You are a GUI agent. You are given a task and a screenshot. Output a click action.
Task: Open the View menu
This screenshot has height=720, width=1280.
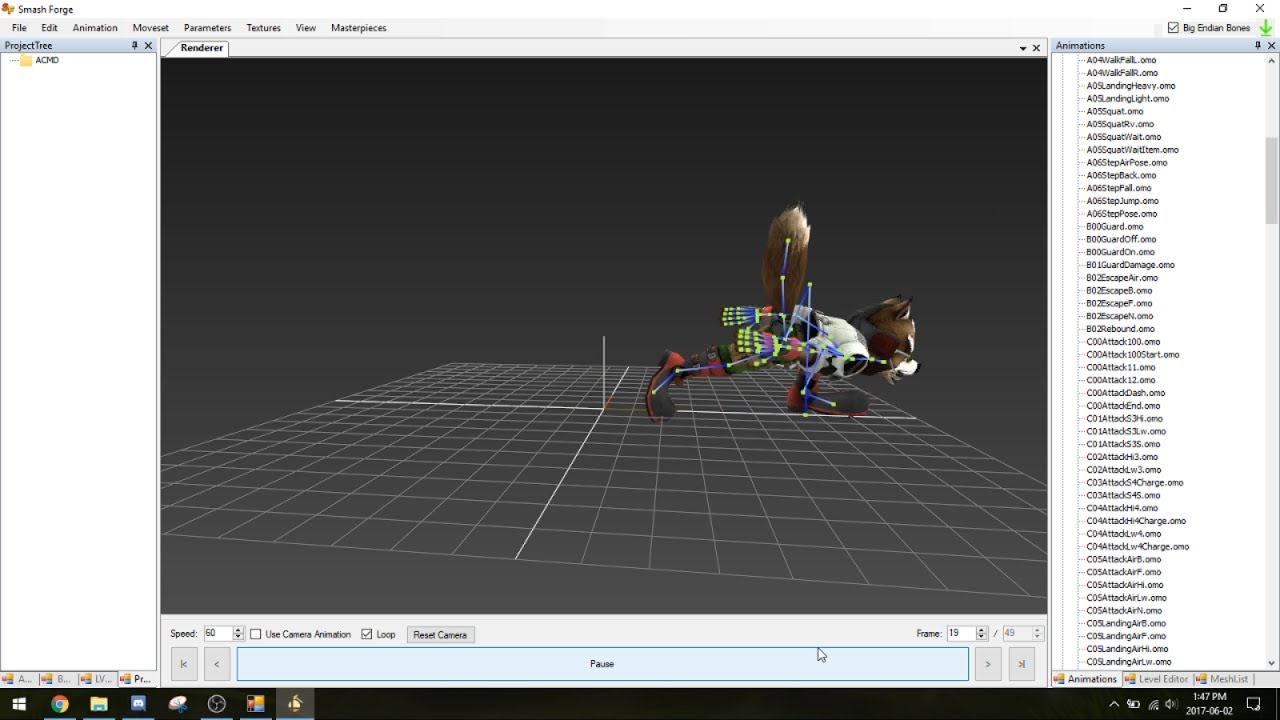pos(306,28)
